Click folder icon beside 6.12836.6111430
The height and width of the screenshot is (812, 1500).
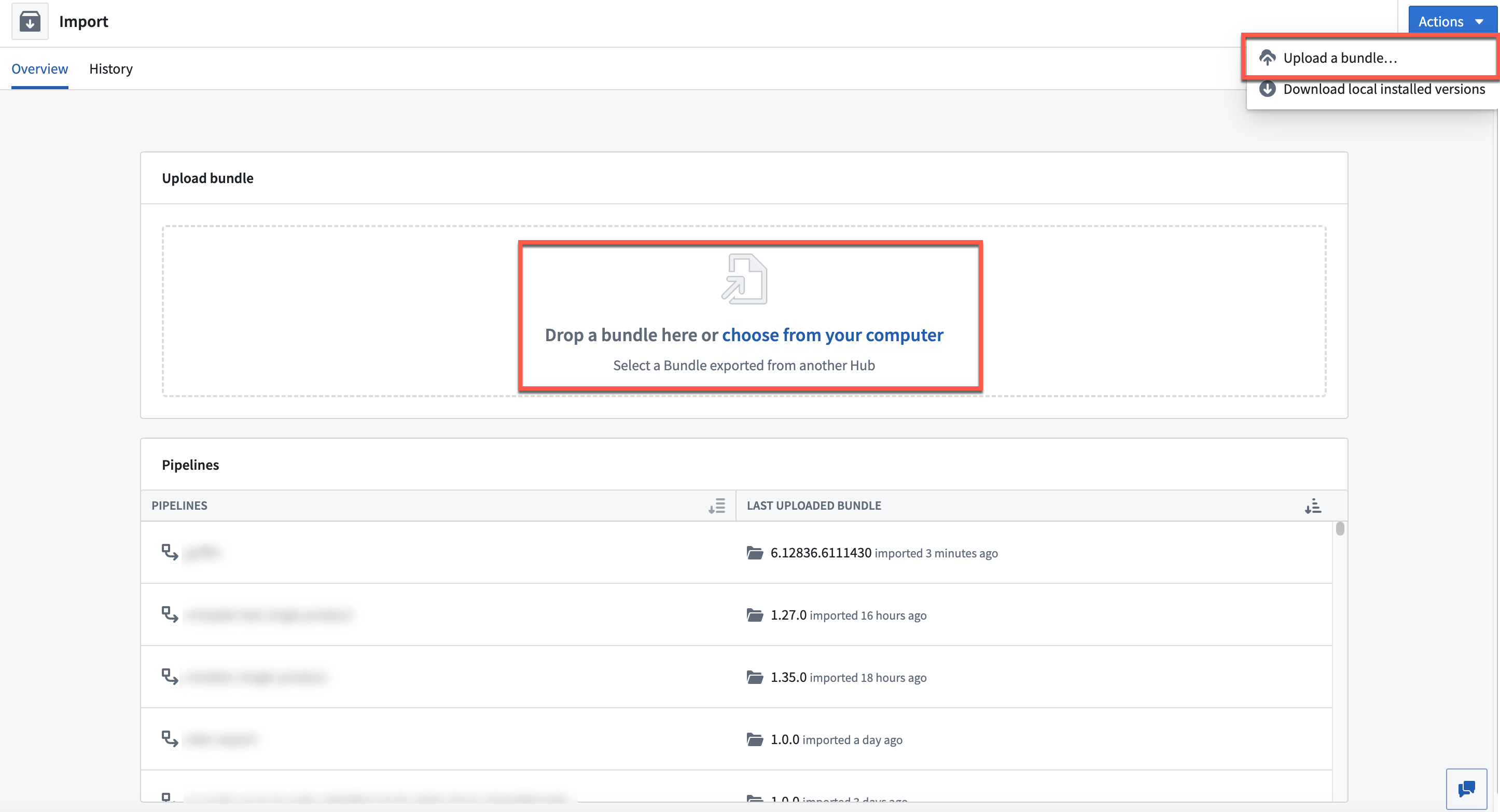click(755, 553)
